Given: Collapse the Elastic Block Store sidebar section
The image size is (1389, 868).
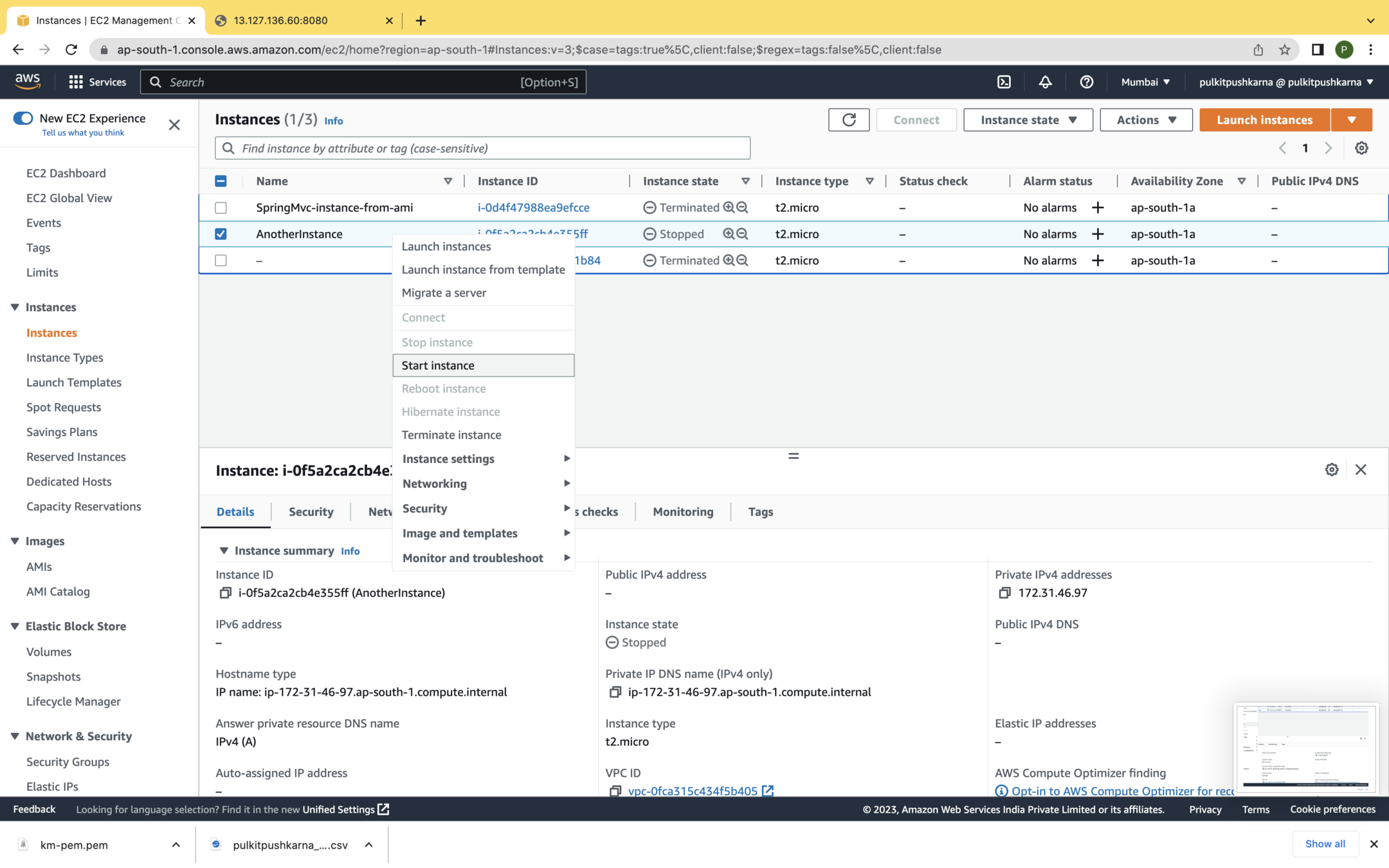Looking at the screenshot, I should click(15, 626).
